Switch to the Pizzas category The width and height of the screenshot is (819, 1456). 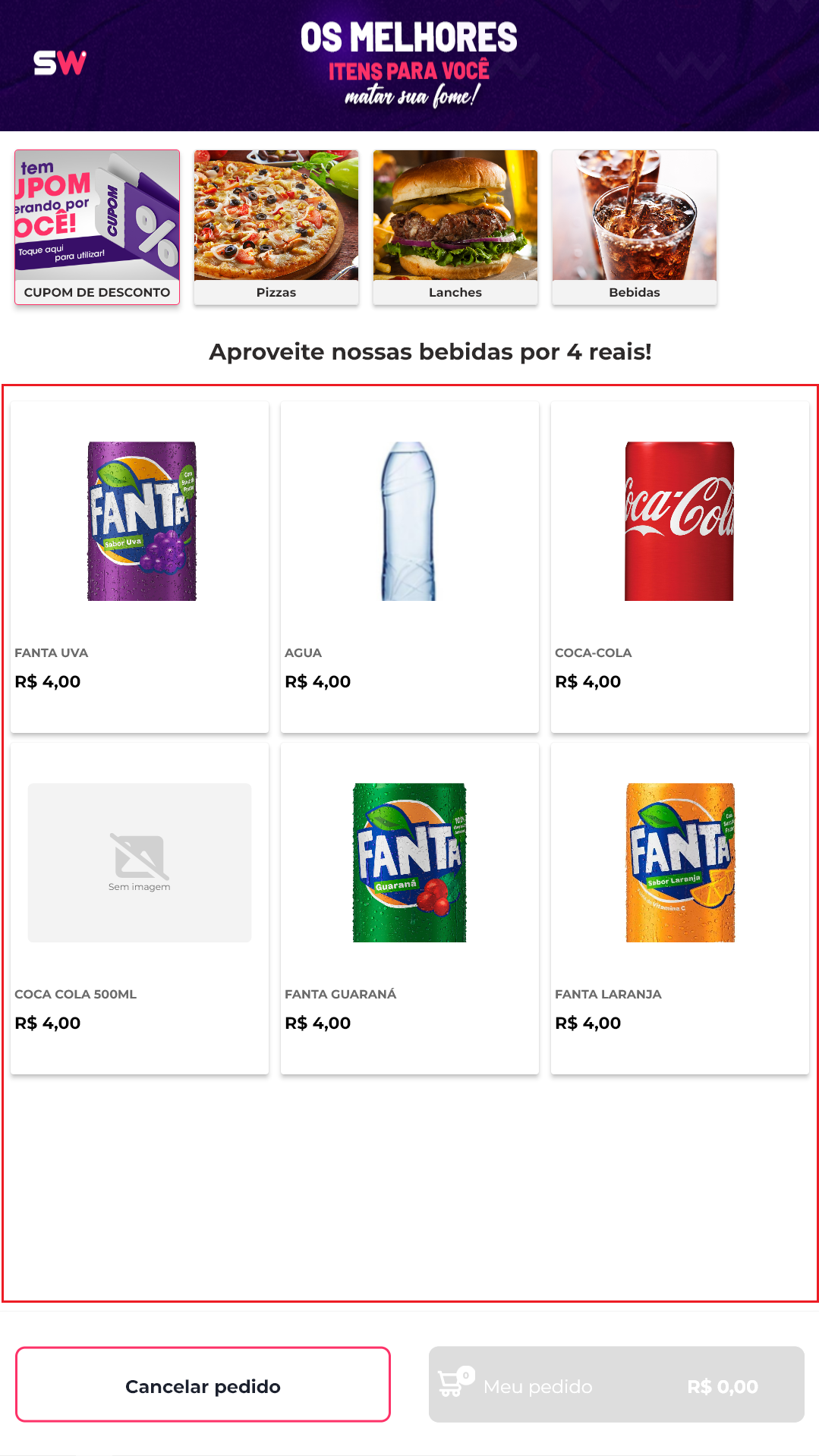click(x=276, y=228)
